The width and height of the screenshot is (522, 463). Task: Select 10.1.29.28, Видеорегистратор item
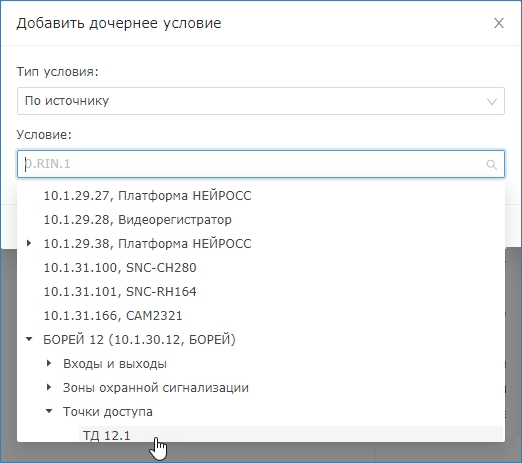137,220
